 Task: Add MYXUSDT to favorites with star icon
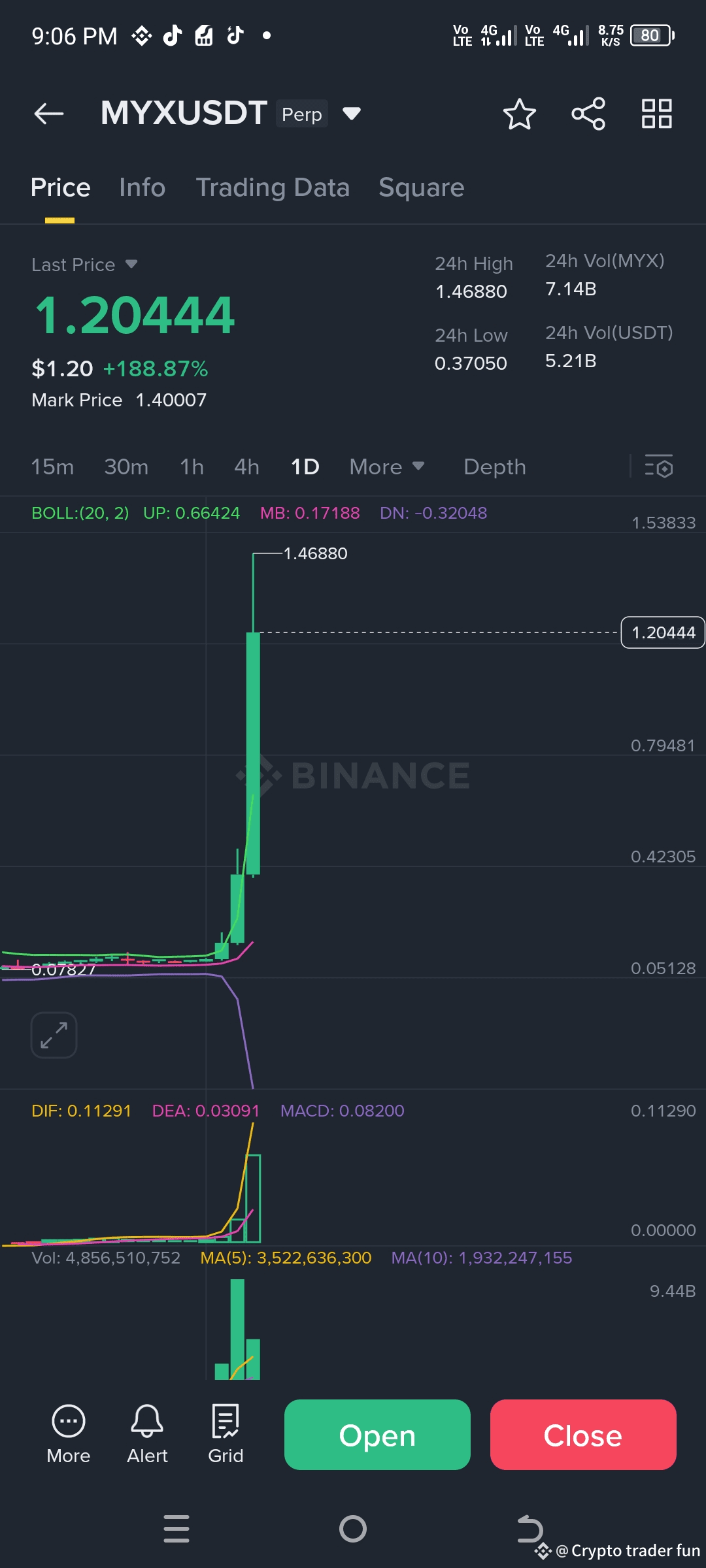(x=520, y=114)
